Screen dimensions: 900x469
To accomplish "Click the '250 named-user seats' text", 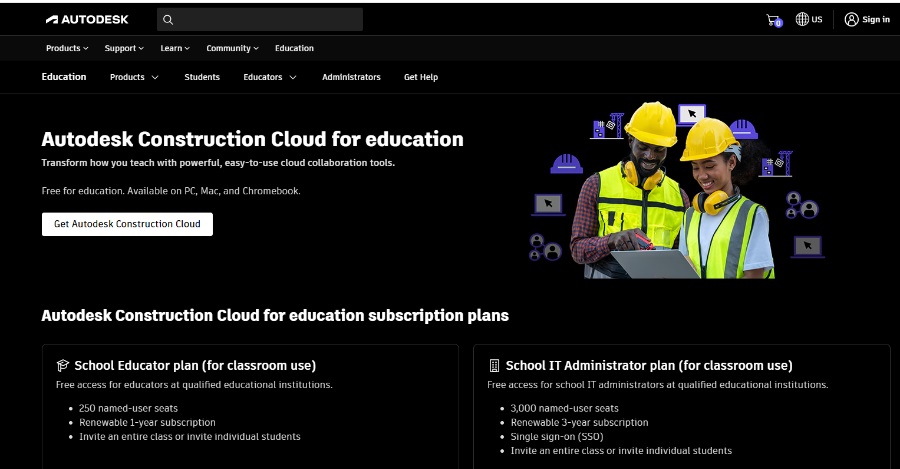I will click(x=129, y=408).
